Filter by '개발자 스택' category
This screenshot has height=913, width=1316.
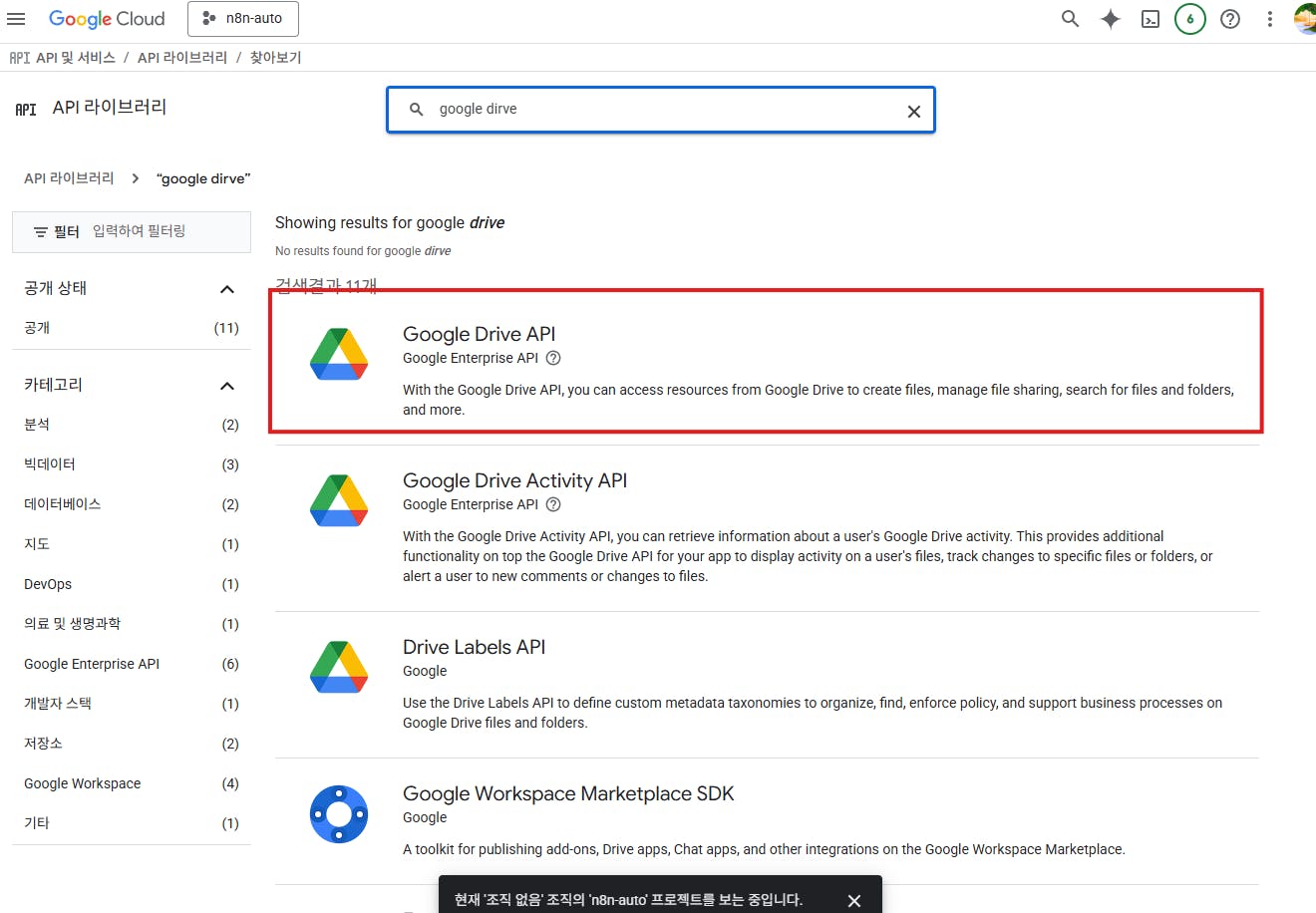click(132, 704)
